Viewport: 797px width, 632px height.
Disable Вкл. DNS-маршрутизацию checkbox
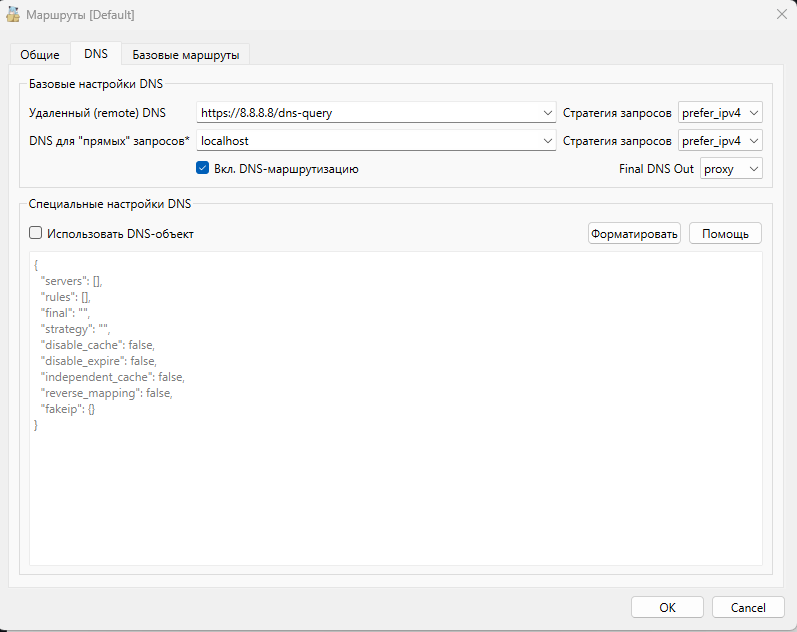point(202,168)
